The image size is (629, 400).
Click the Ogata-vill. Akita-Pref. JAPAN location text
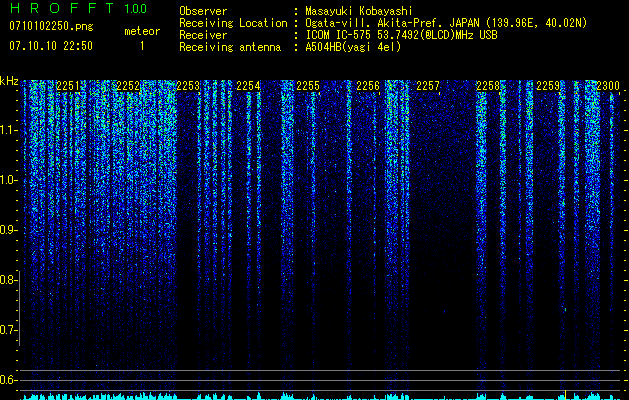tap(446, 23)
